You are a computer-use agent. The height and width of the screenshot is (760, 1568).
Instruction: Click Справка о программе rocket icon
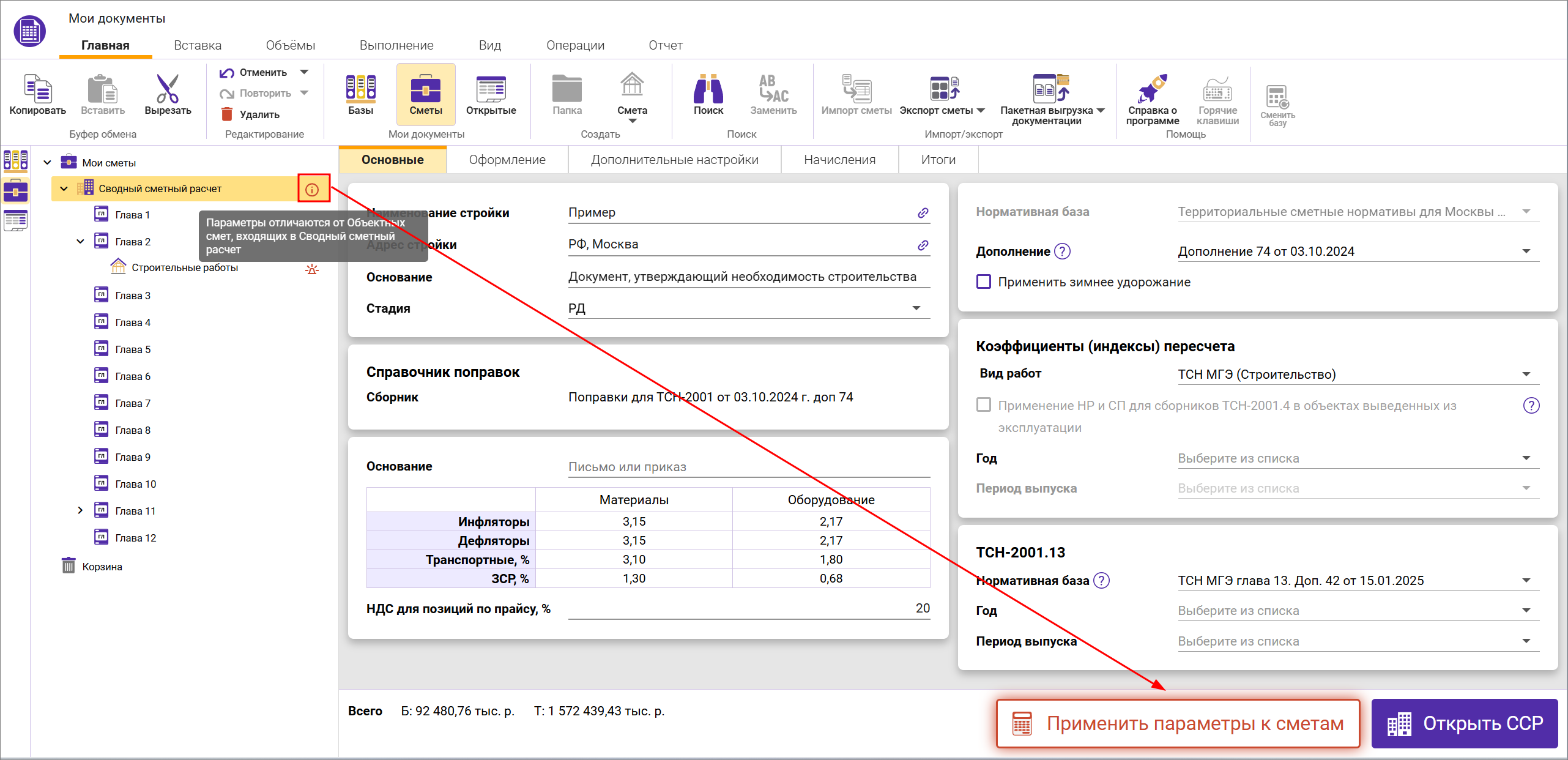[1152, 89]
